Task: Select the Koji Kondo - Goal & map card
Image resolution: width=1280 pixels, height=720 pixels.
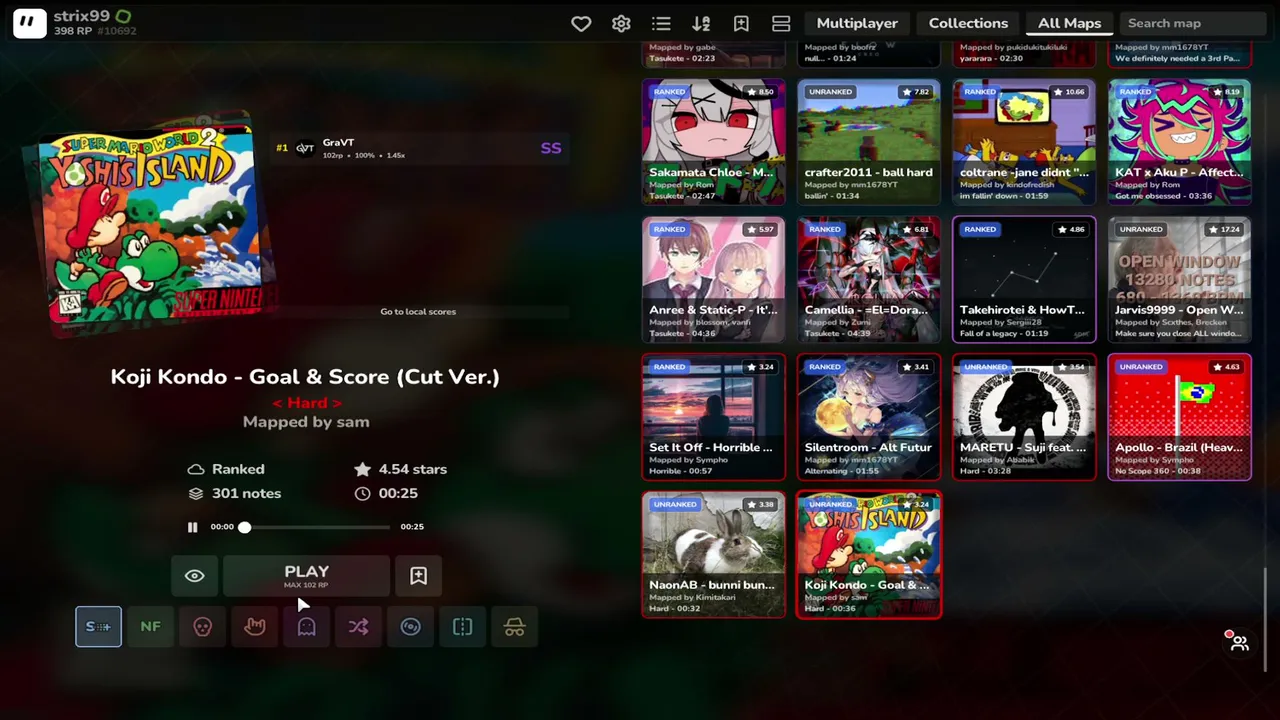Action: 868,555
